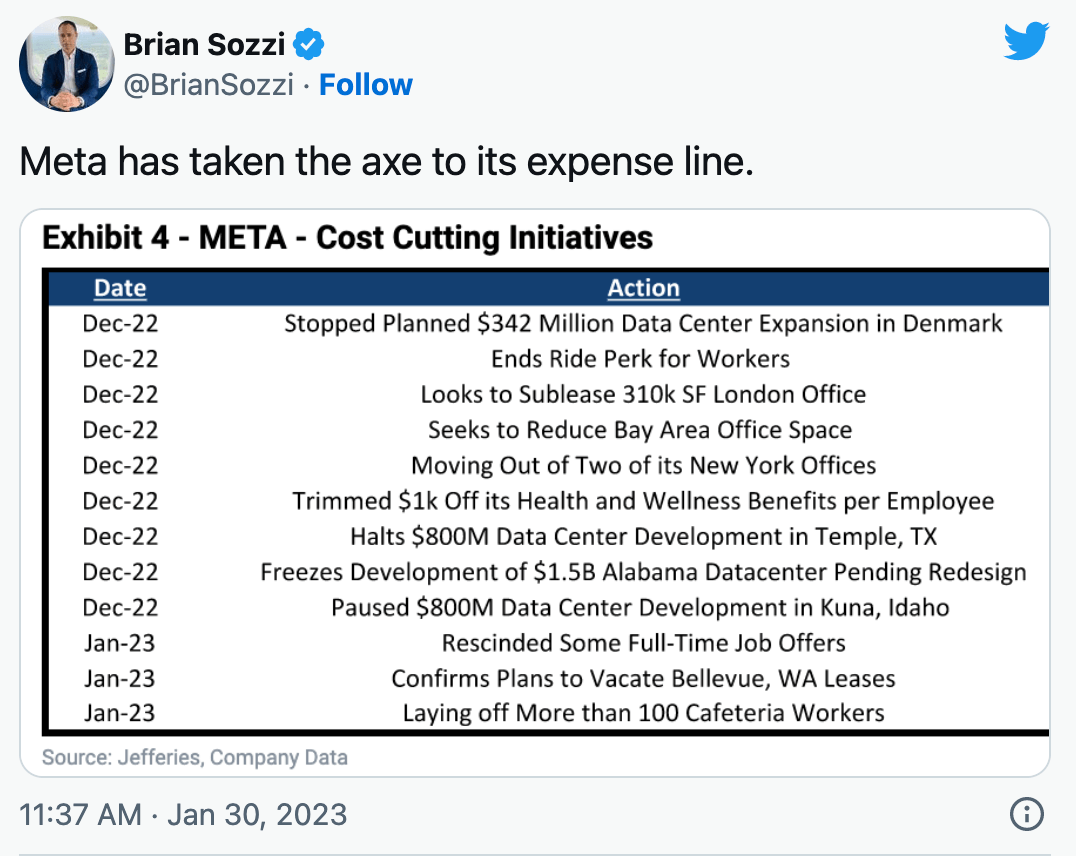Open the tweet info icon

(1027, 814)
